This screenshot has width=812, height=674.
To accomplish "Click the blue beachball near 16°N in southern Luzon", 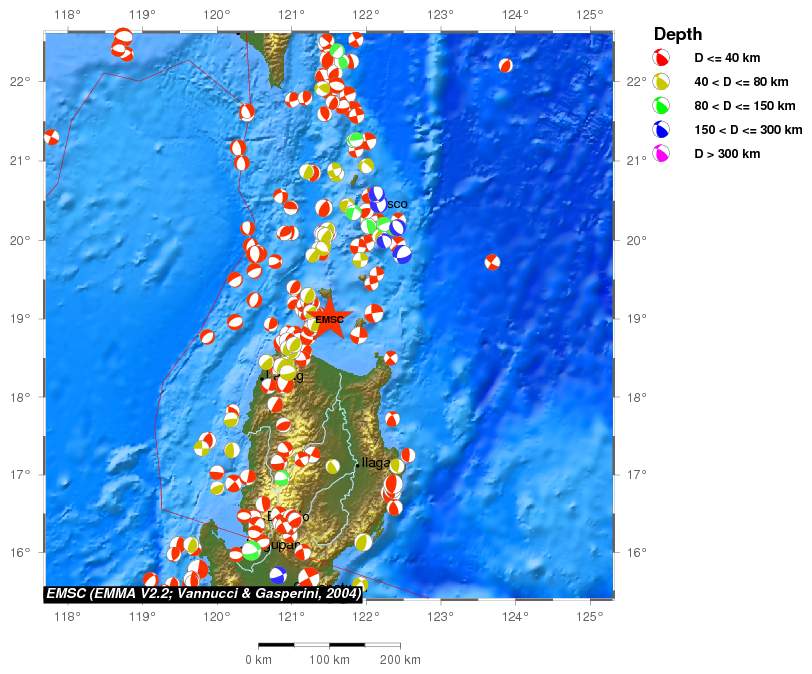I will (278, 575).
